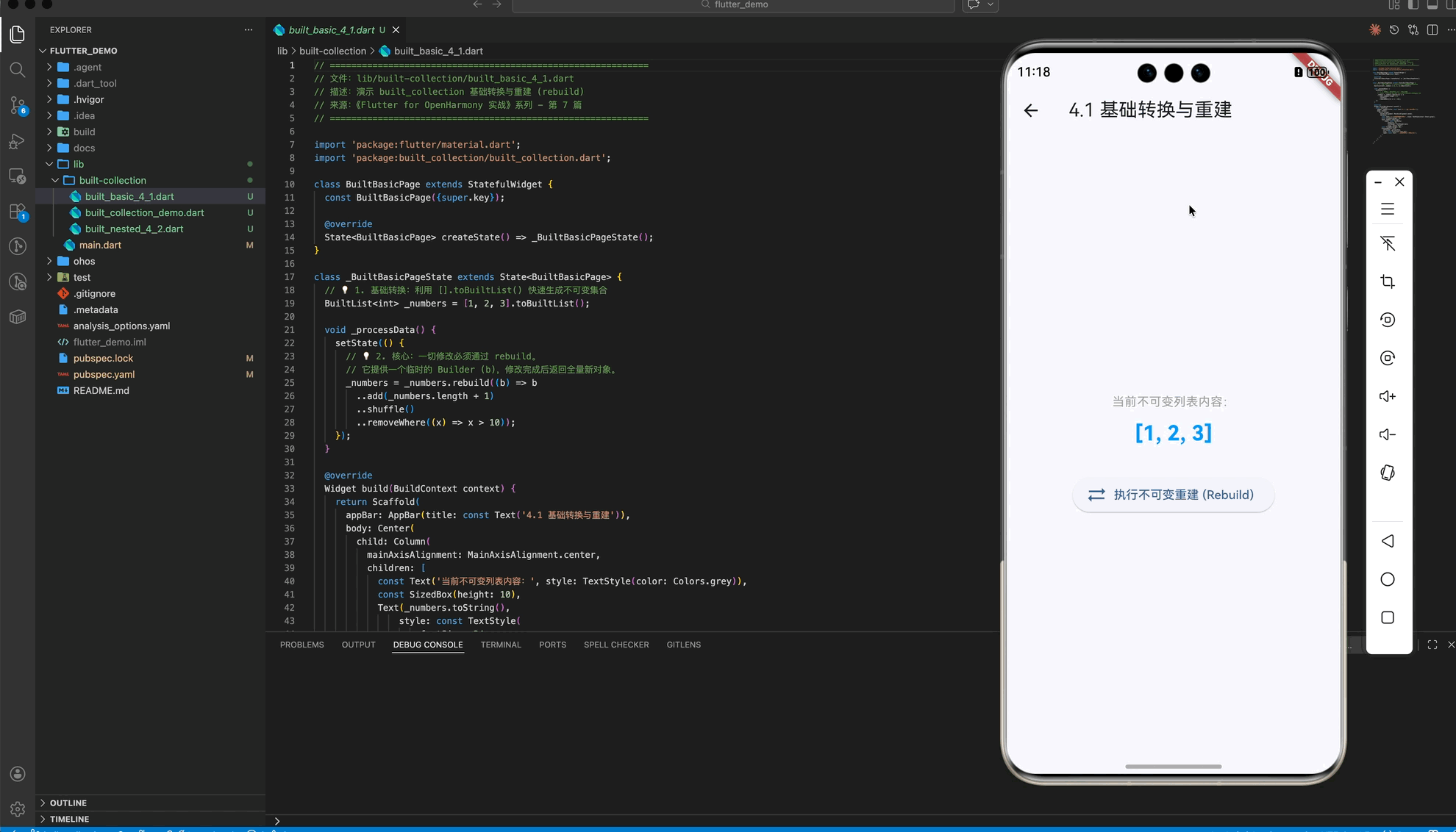Open Run and Debug view icon

pyautogui.click(x=18, y=141)
